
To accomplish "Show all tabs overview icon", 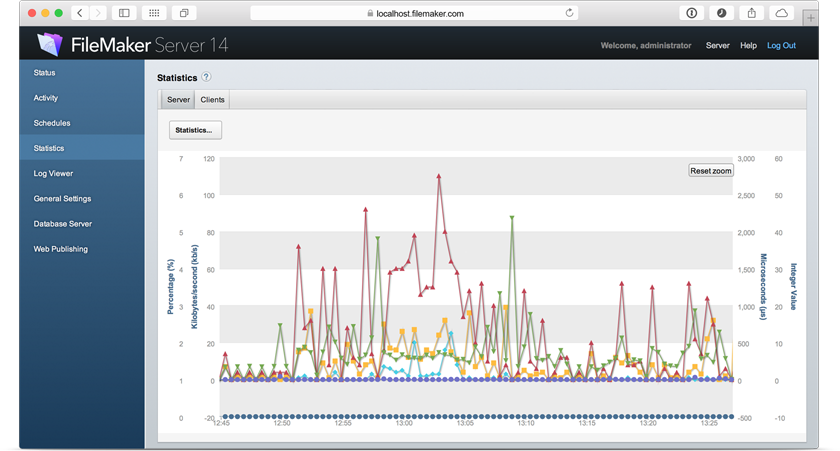I will [184, 13].
